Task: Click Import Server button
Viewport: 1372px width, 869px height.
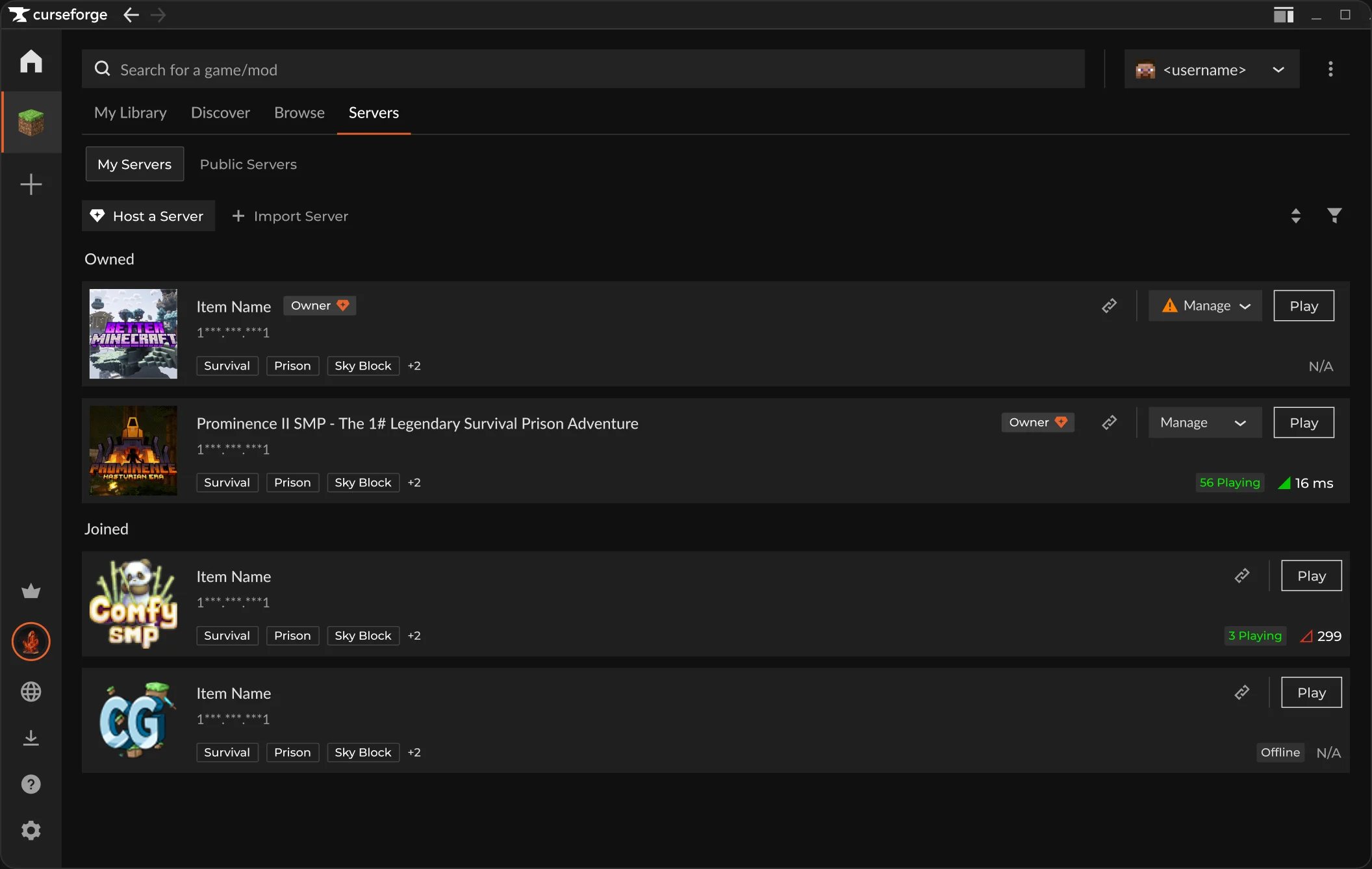Action: [290, 216]
